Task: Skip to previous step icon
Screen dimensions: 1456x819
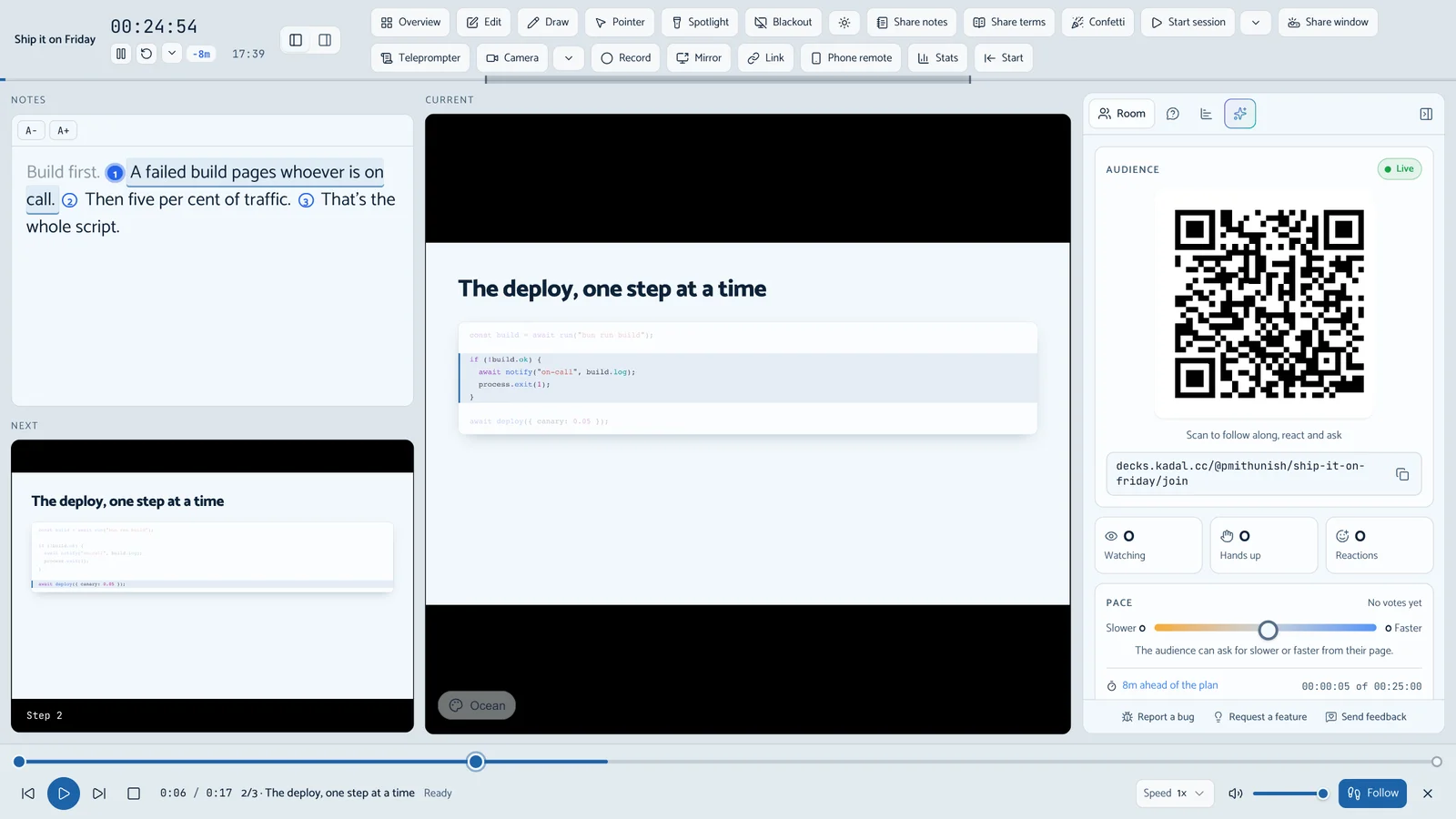Action: tap(28, 794)
